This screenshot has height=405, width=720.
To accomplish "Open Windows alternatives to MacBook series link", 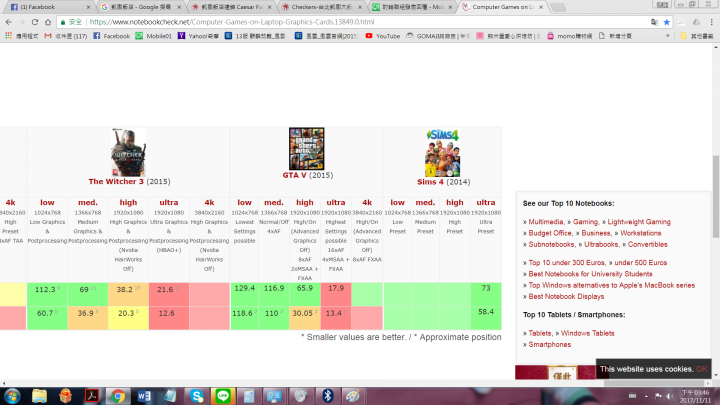I will [612, 285].
